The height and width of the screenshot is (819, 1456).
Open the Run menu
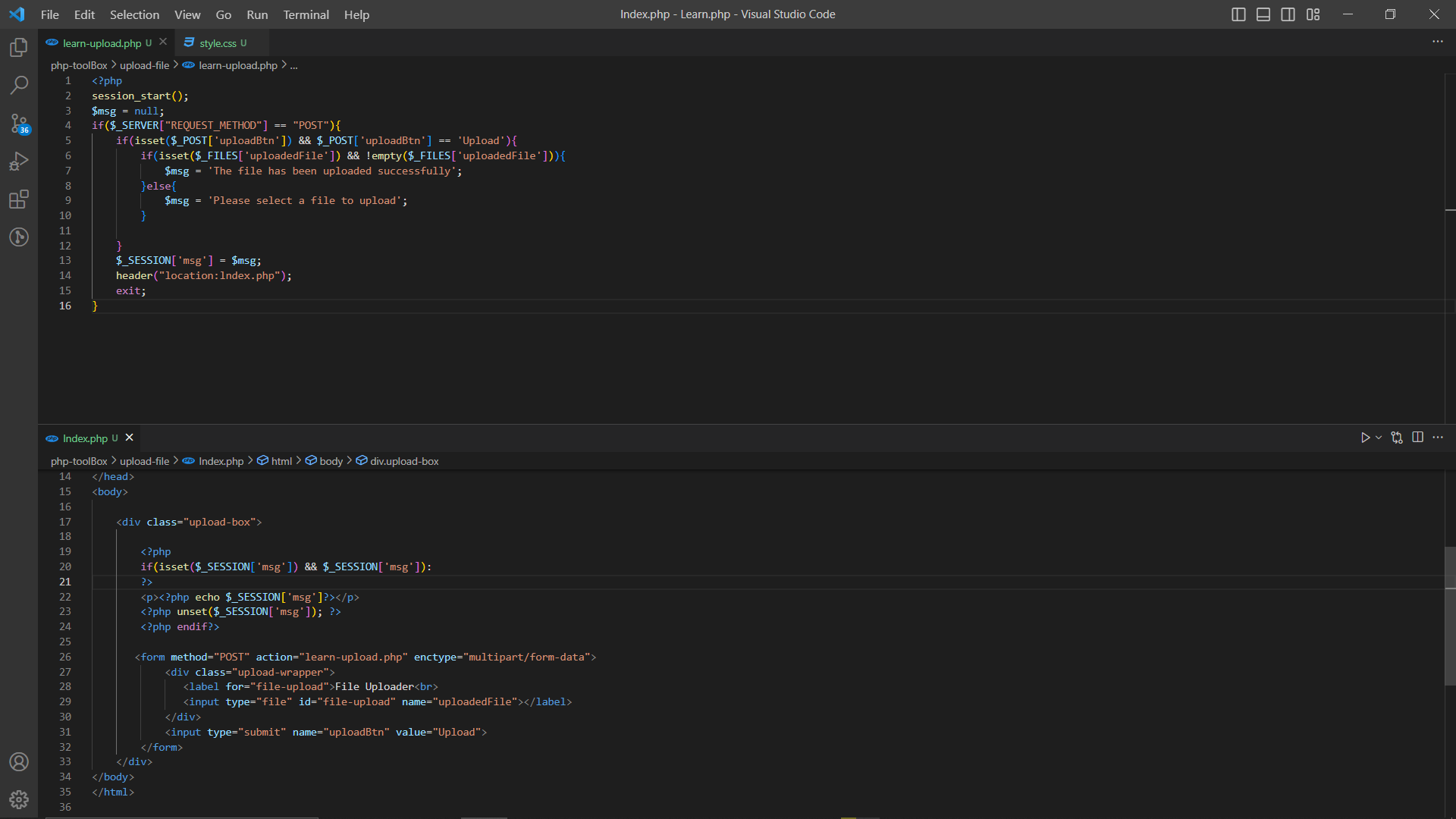257,14
